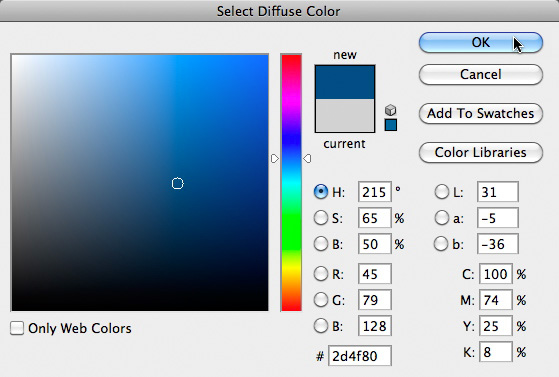559x377 pixels.
Task: Select the R red radio button
Action: (x=321, y=274)
